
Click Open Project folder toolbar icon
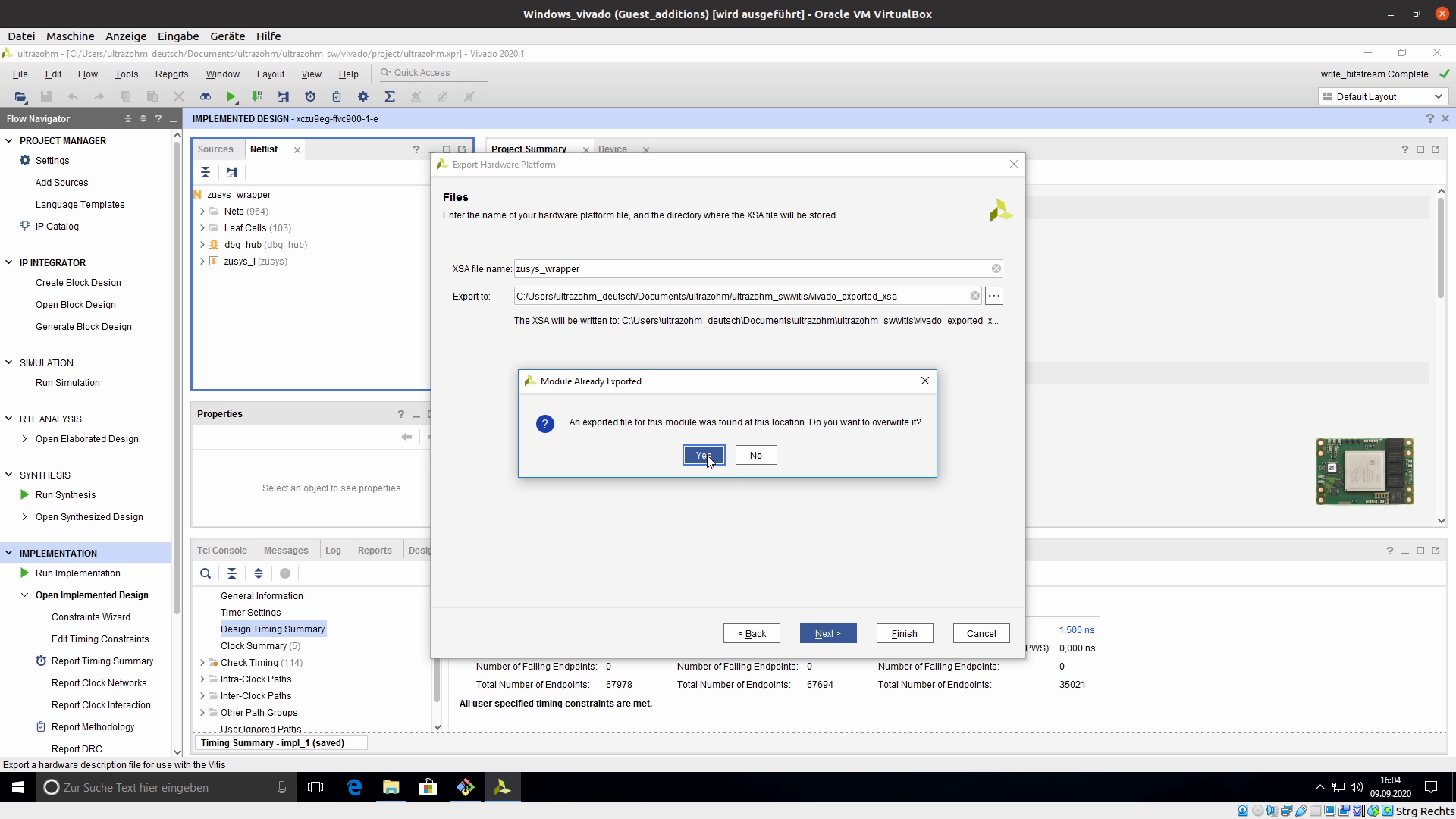coord(20,96)
